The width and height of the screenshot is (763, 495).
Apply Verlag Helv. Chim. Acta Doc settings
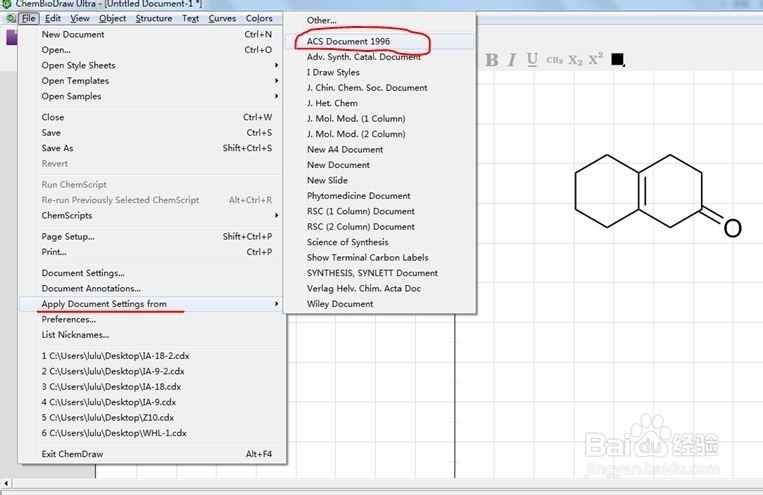(380, 289)
